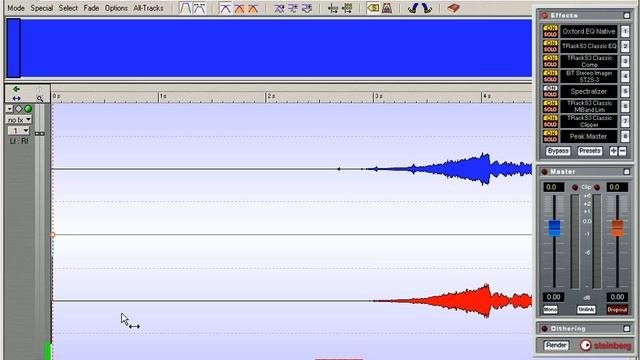Toggle ON for TRackS3 Classic Clipper
Screen dimensions: 640x360
tap(550, 118)
